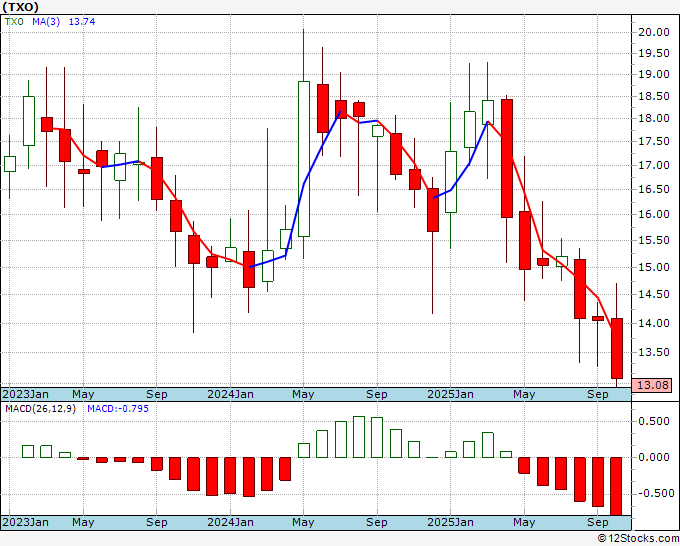Screen dimensions: 680x546
Task: Select the TXO legend label
Action: coord(14,22)
